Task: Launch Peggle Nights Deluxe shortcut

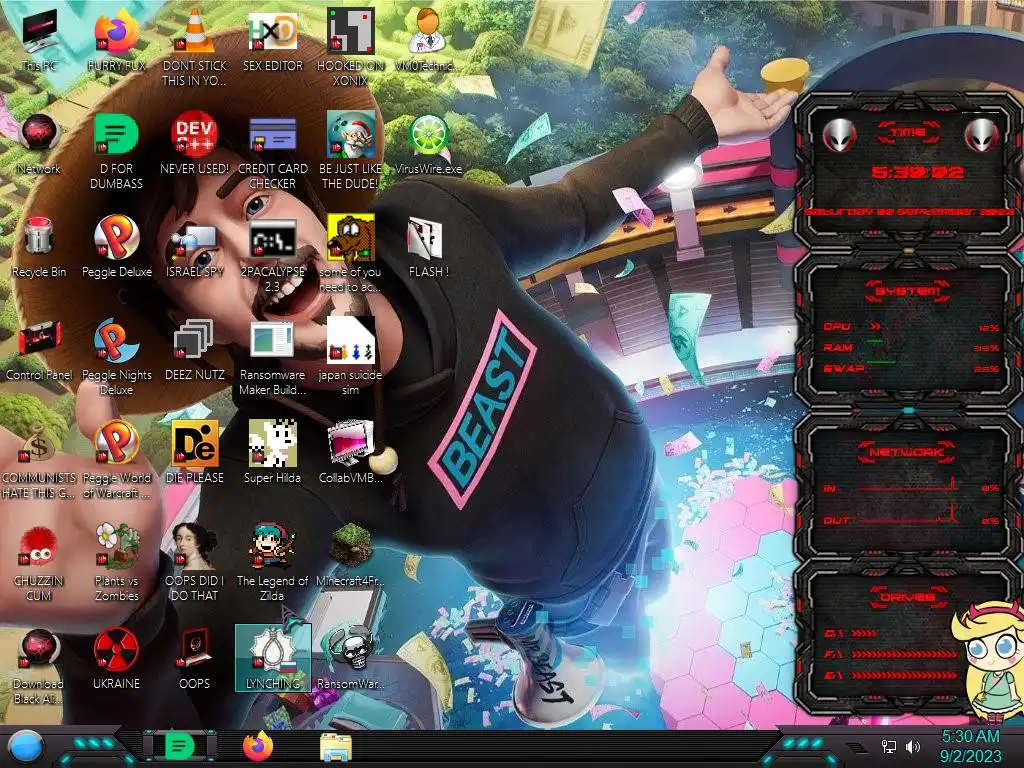Action: tap(116, 357)
